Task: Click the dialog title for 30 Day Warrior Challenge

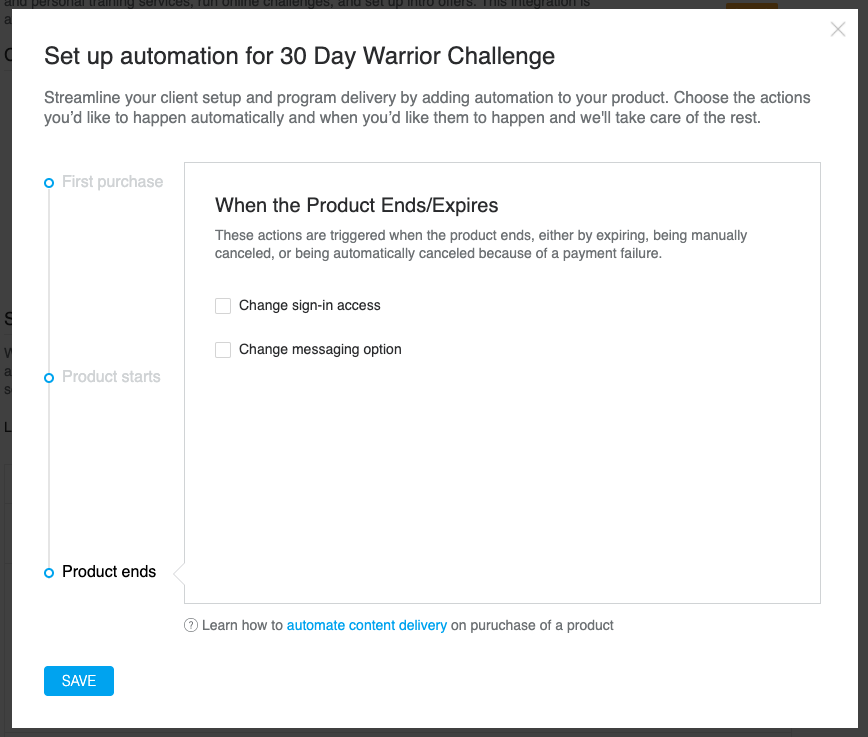Action: coord(299,56)
